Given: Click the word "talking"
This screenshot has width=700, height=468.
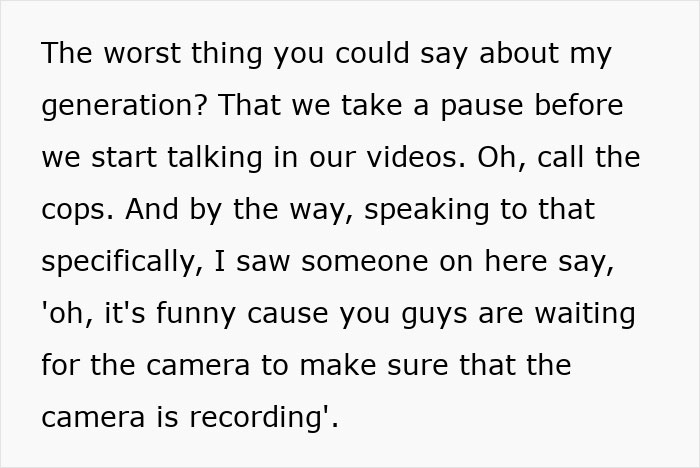Looking at the screenshot, I should [215, 158].
